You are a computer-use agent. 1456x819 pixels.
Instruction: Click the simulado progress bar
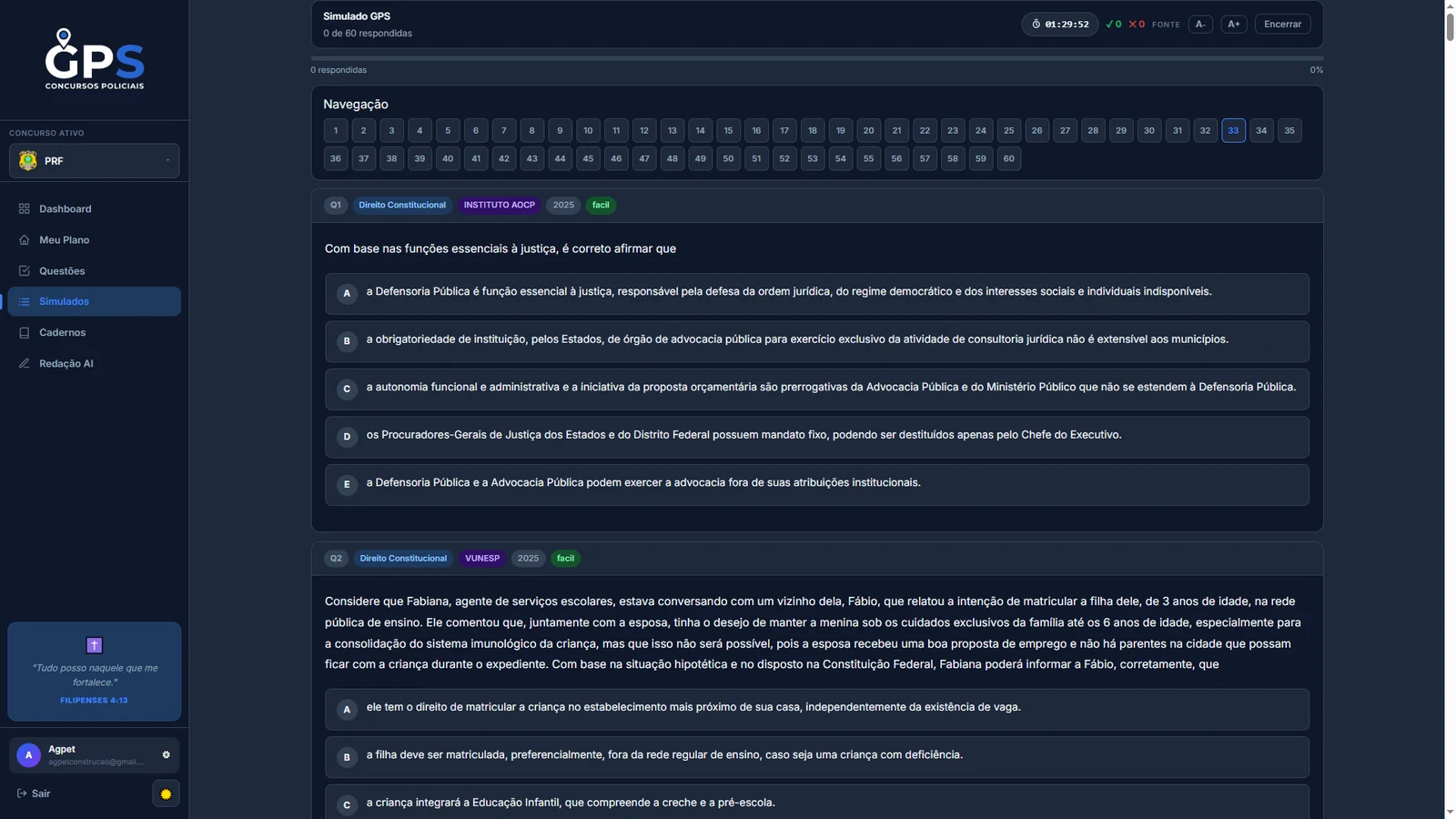tap(817, 58)
